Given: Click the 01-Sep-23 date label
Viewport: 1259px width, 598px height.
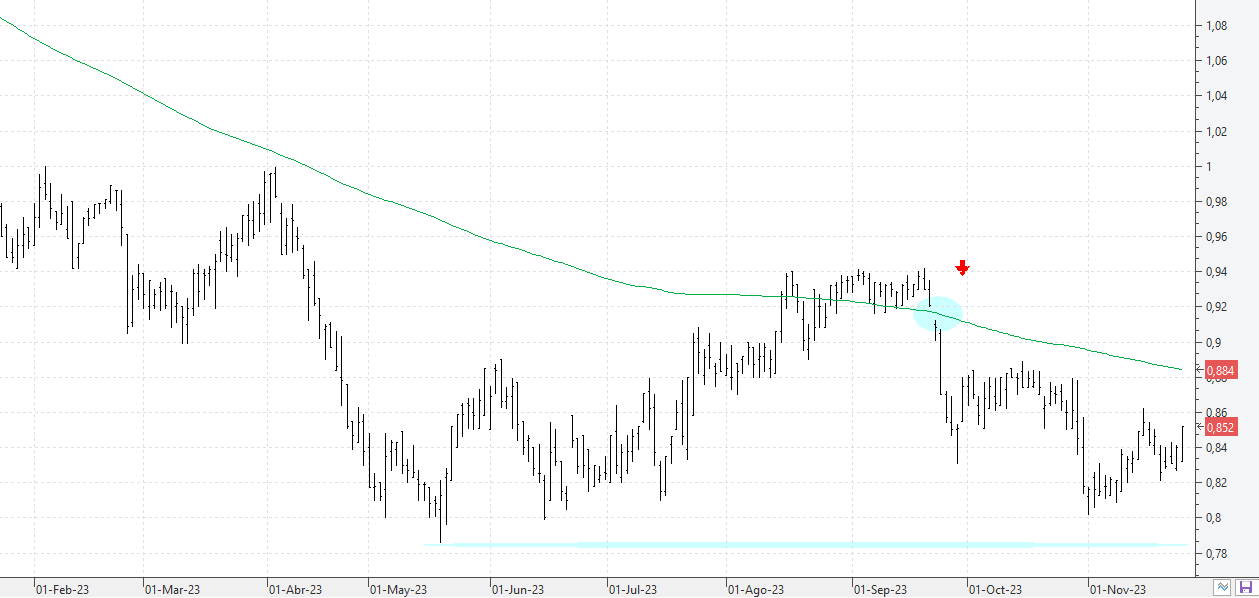Looking at the screenshot, I should pyautogui.click(x=880, y=590).
